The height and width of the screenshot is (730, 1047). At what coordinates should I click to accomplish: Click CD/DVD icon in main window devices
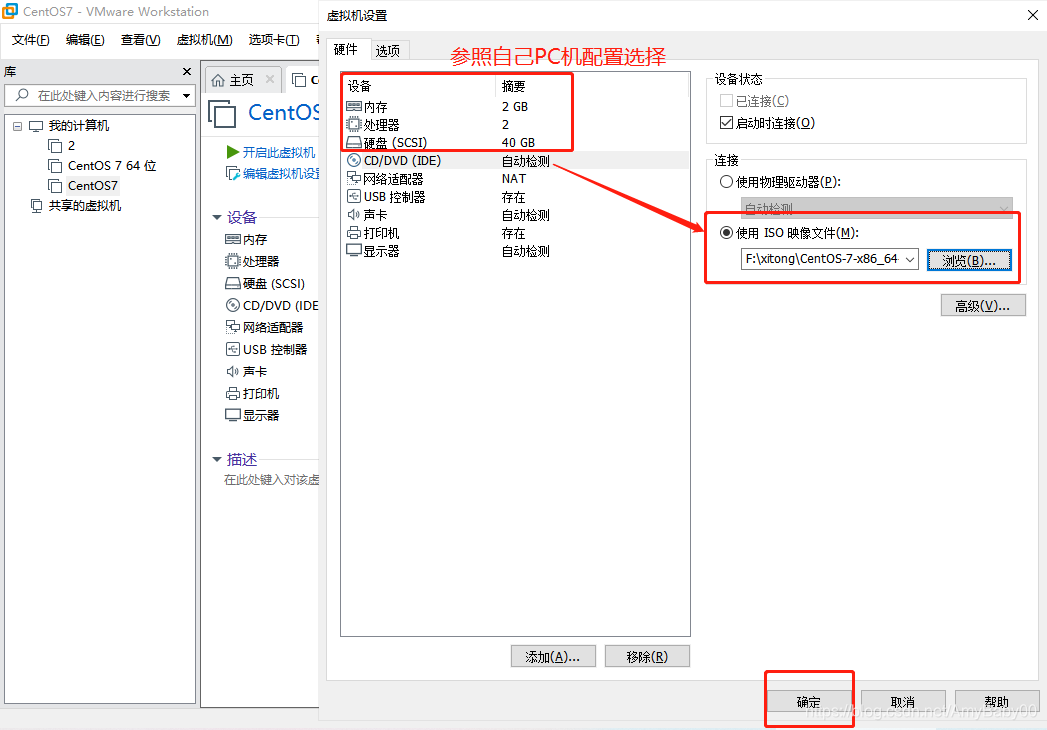[233, 305]
